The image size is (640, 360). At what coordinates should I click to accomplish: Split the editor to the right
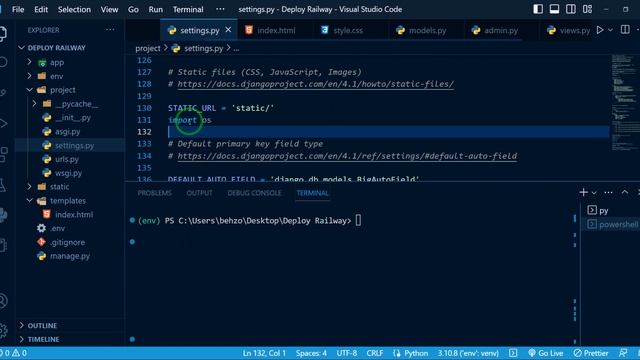(x=625, y=30)
